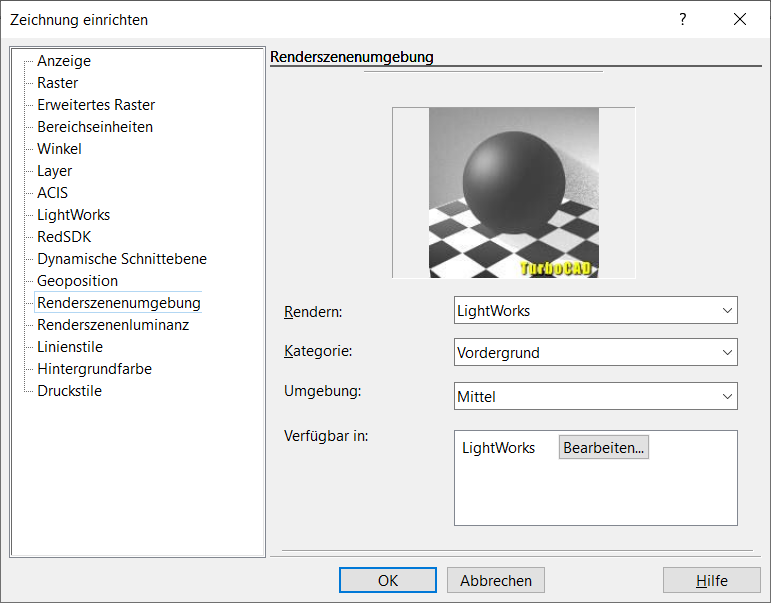Viewport: 771px width, 603px height.
Task: Open Bereichseinheiten settings
Action: pyautogui.click(x=95, y=127)
